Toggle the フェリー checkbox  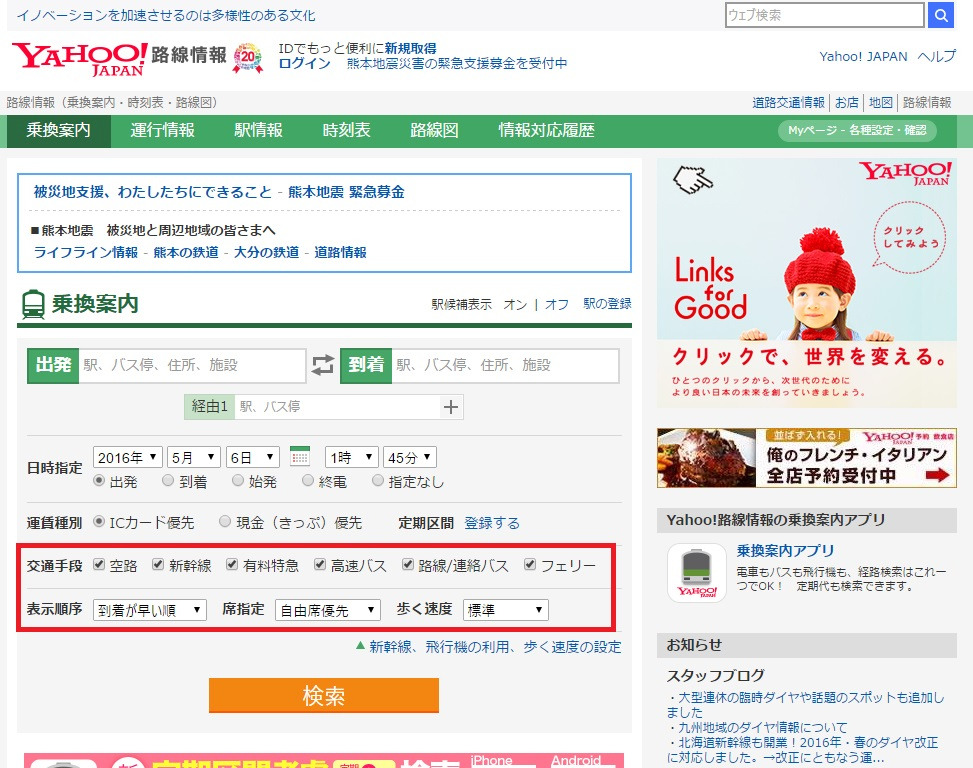click(x=530, y=564)
